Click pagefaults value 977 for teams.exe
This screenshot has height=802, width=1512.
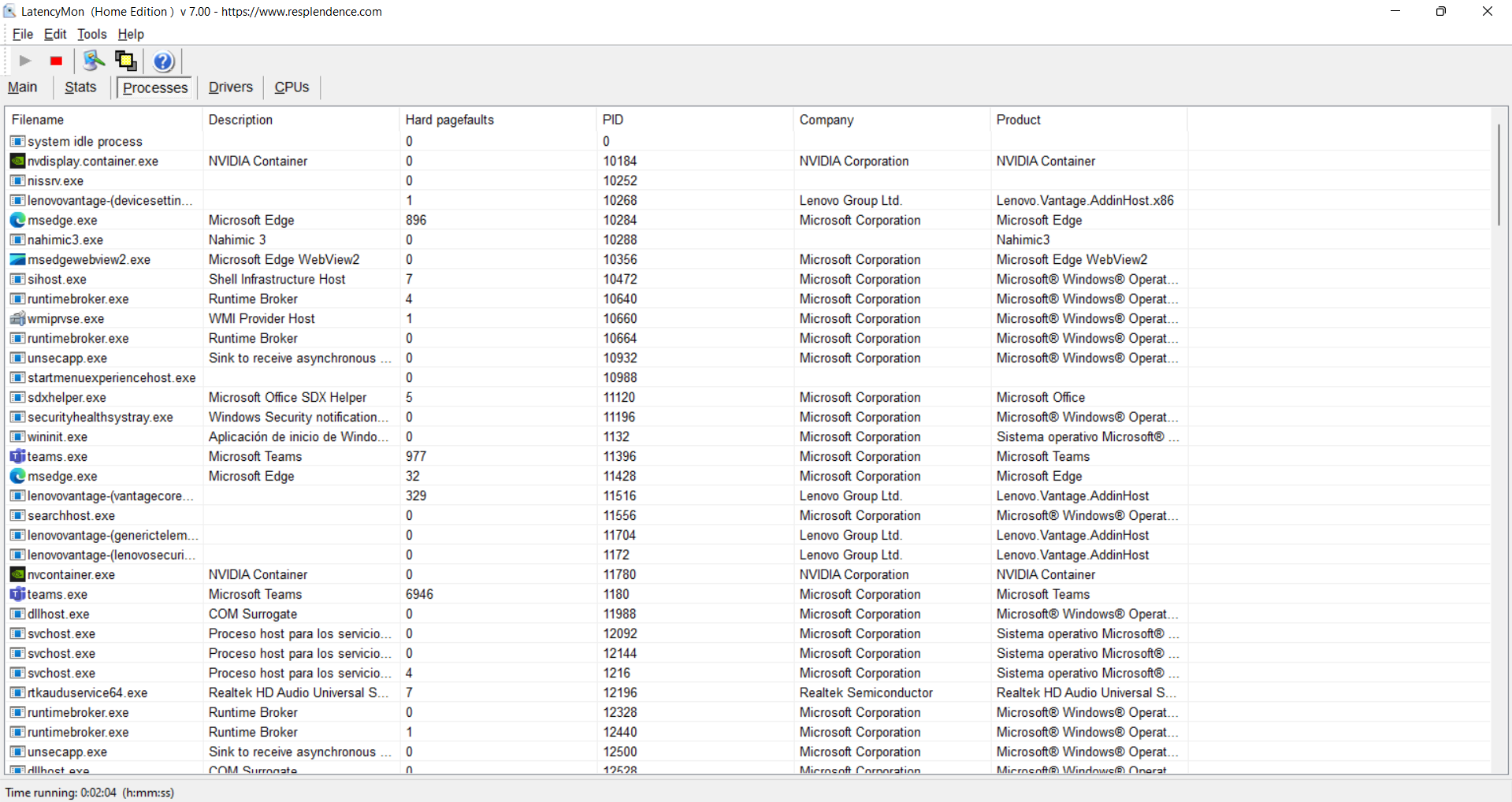416,456
